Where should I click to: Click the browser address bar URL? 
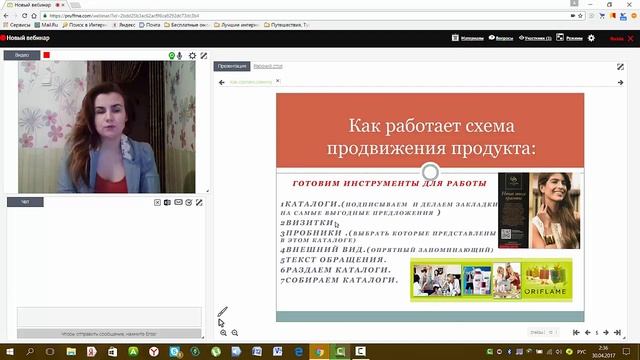click(x=124, y=16)
